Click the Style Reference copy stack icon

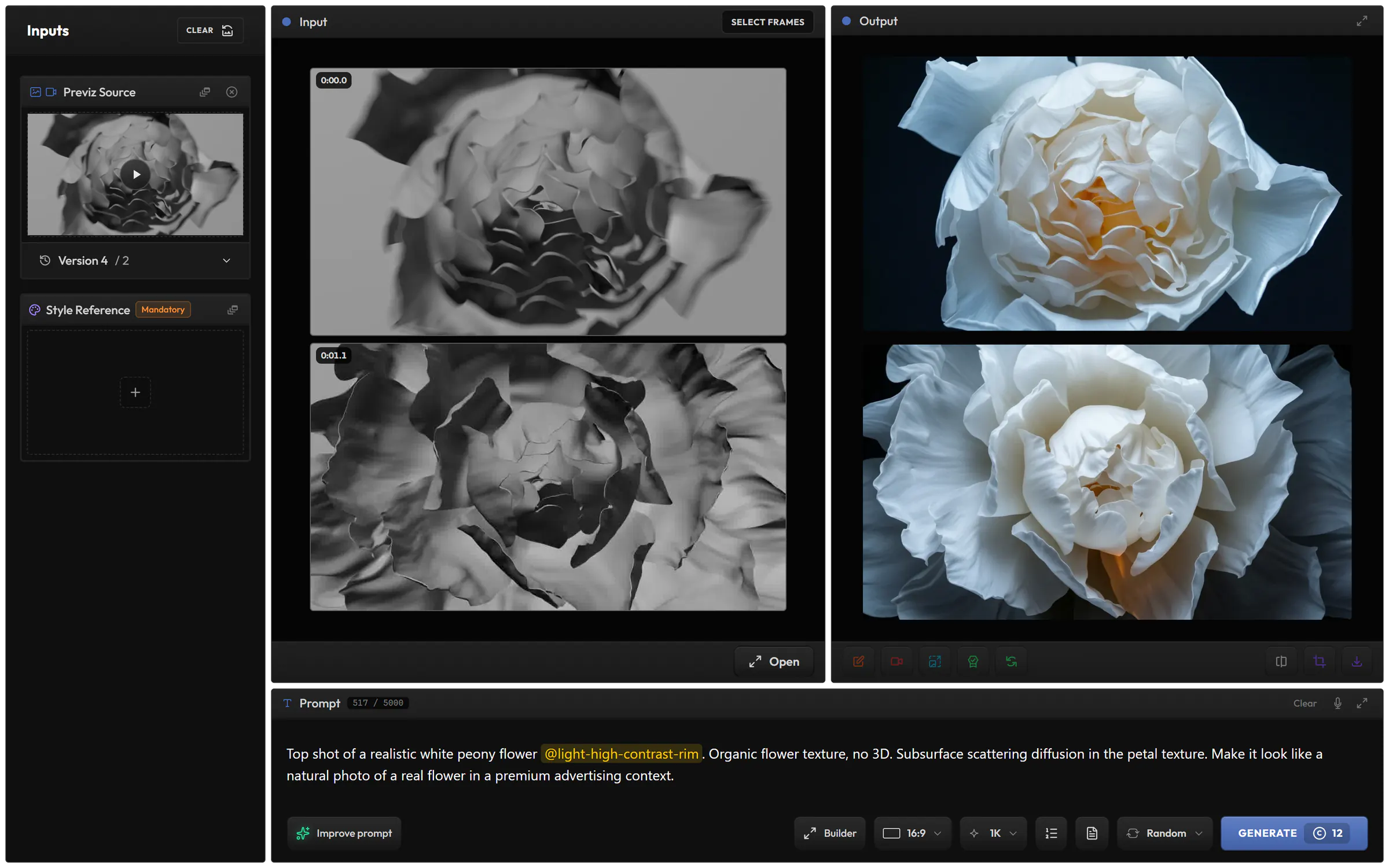(x=233, y=310)
